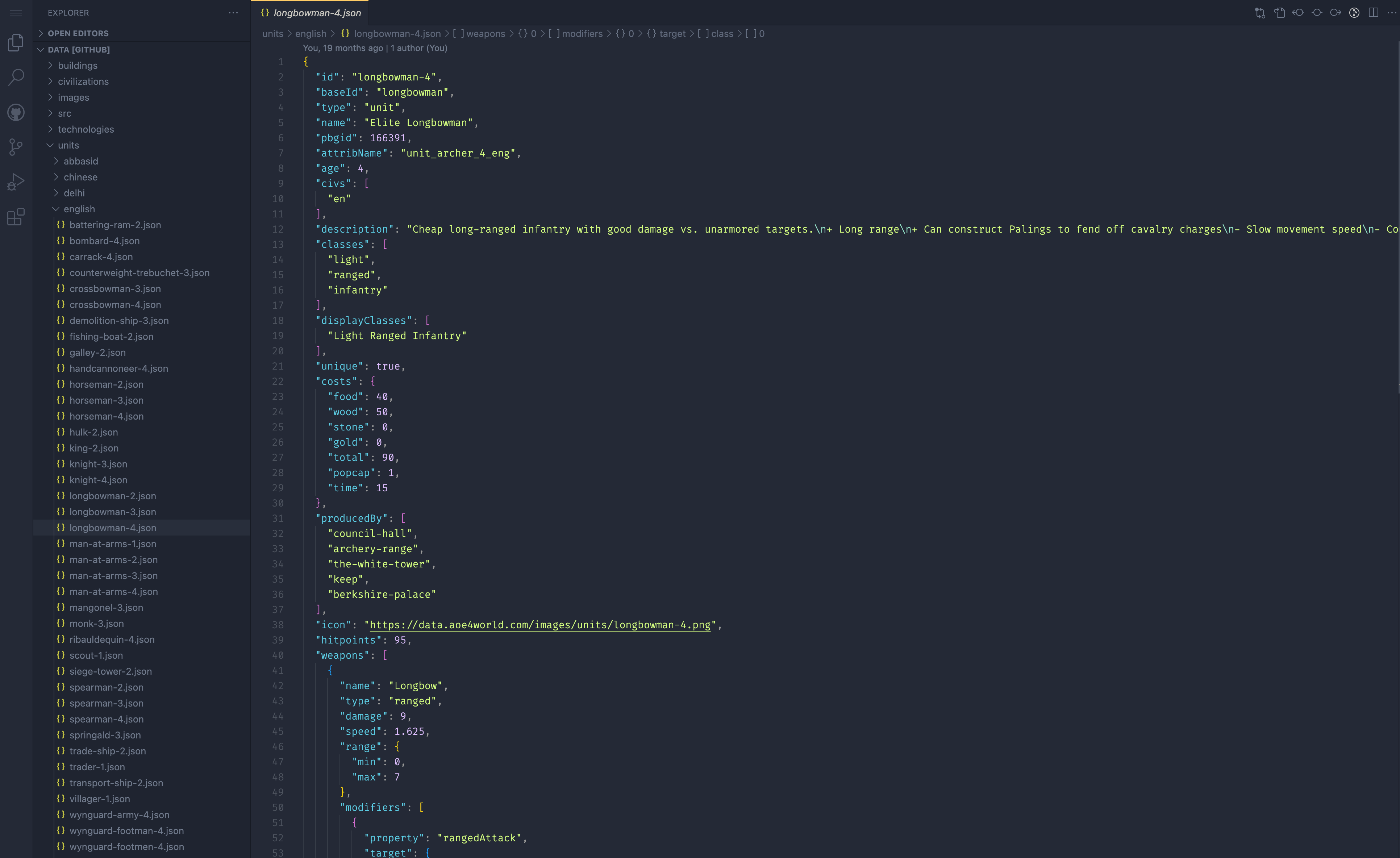This screenshot has width=1400, height=858.
Task: Expand the OPEN EDITORS section
Action: [78, 34]
